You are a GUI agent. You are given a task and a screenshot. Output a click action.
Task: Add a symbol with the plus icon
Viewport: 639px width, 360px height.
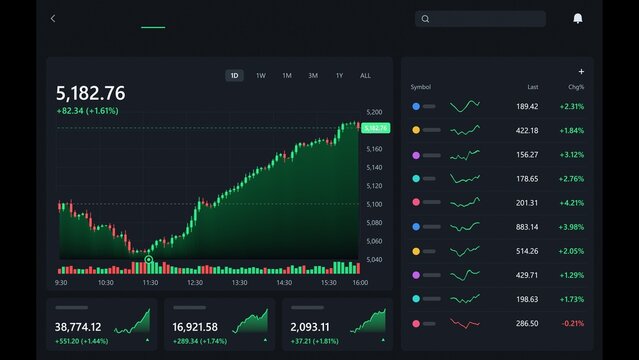point(581,71)
